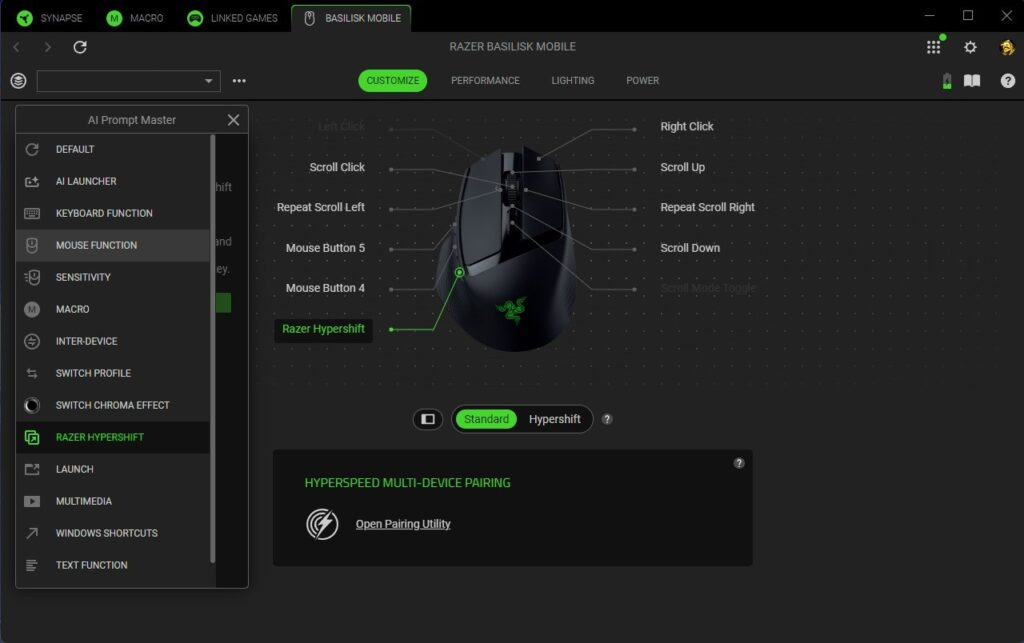Select the Scroll Down assignment
The image size is (1024, 643).
(690, 248)
